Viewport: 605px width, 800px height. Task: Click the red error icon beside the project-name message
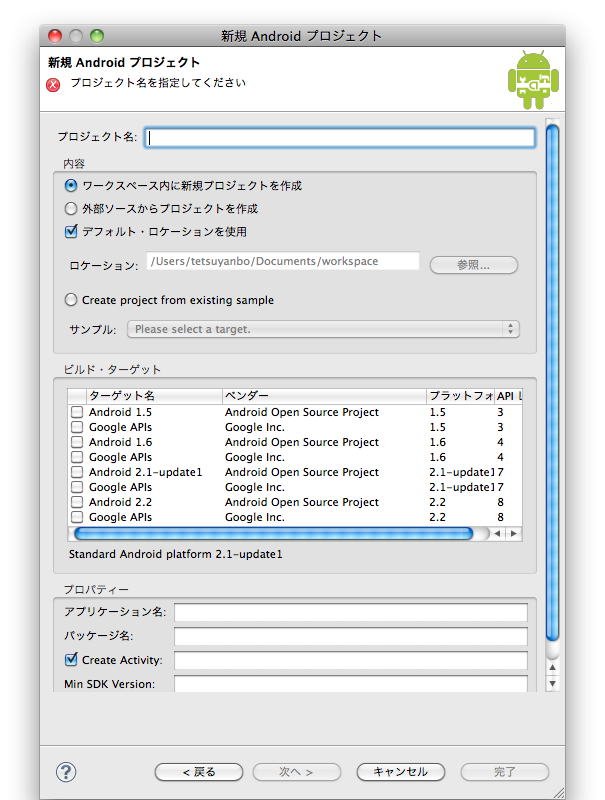pyautogui.click(x=53, y=85)
